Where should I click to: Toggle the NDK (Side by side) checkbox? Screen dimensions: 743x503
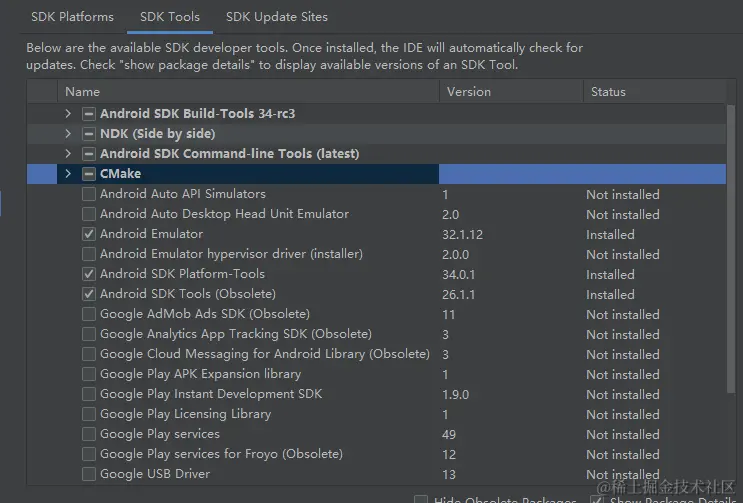pyautogui.click(x=89, y=134)
